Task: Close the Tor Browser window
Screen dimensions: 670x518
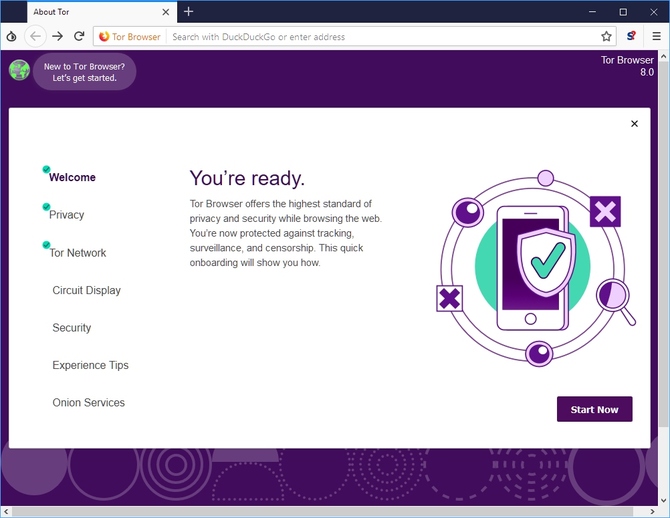Action: (654, 12)
